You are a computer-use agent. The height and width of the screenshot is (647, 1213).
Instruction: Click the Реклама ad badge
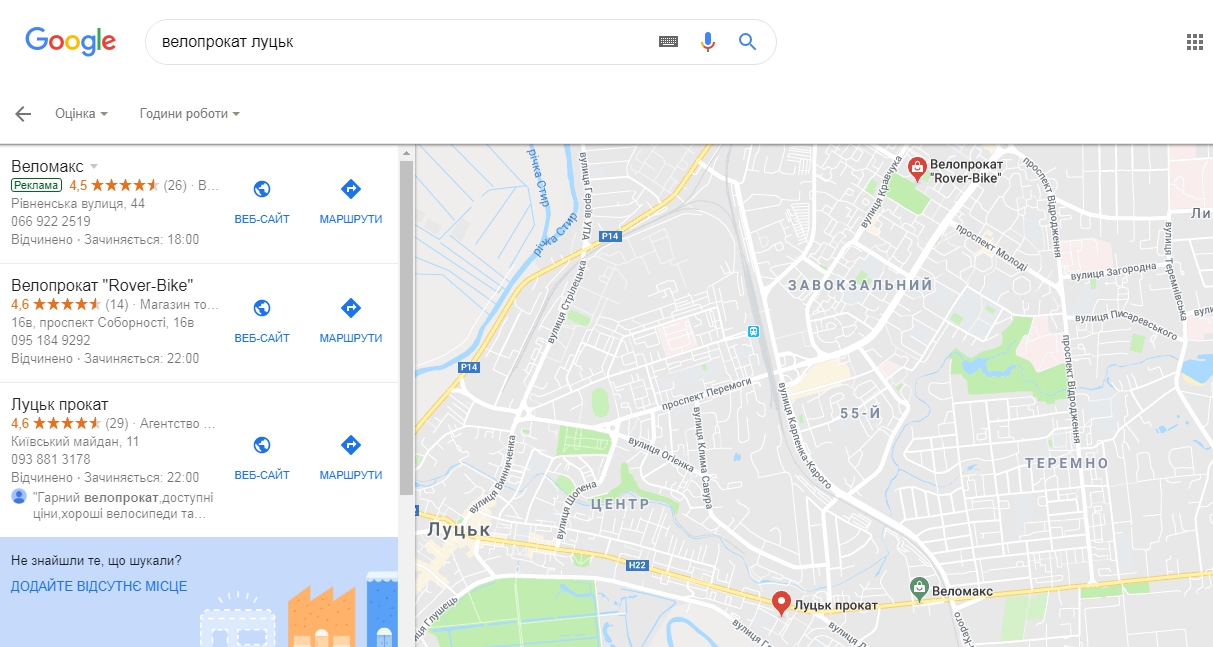(x=36, y=185)
